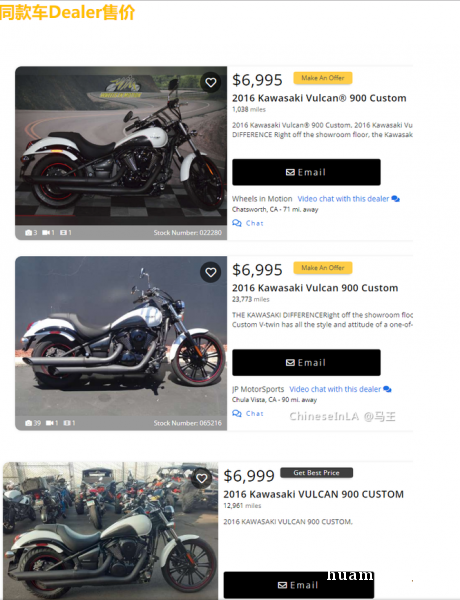Email the Wheels in Motion dealer
The width and height of the screenshot is (460, 600).
(306, 172)
